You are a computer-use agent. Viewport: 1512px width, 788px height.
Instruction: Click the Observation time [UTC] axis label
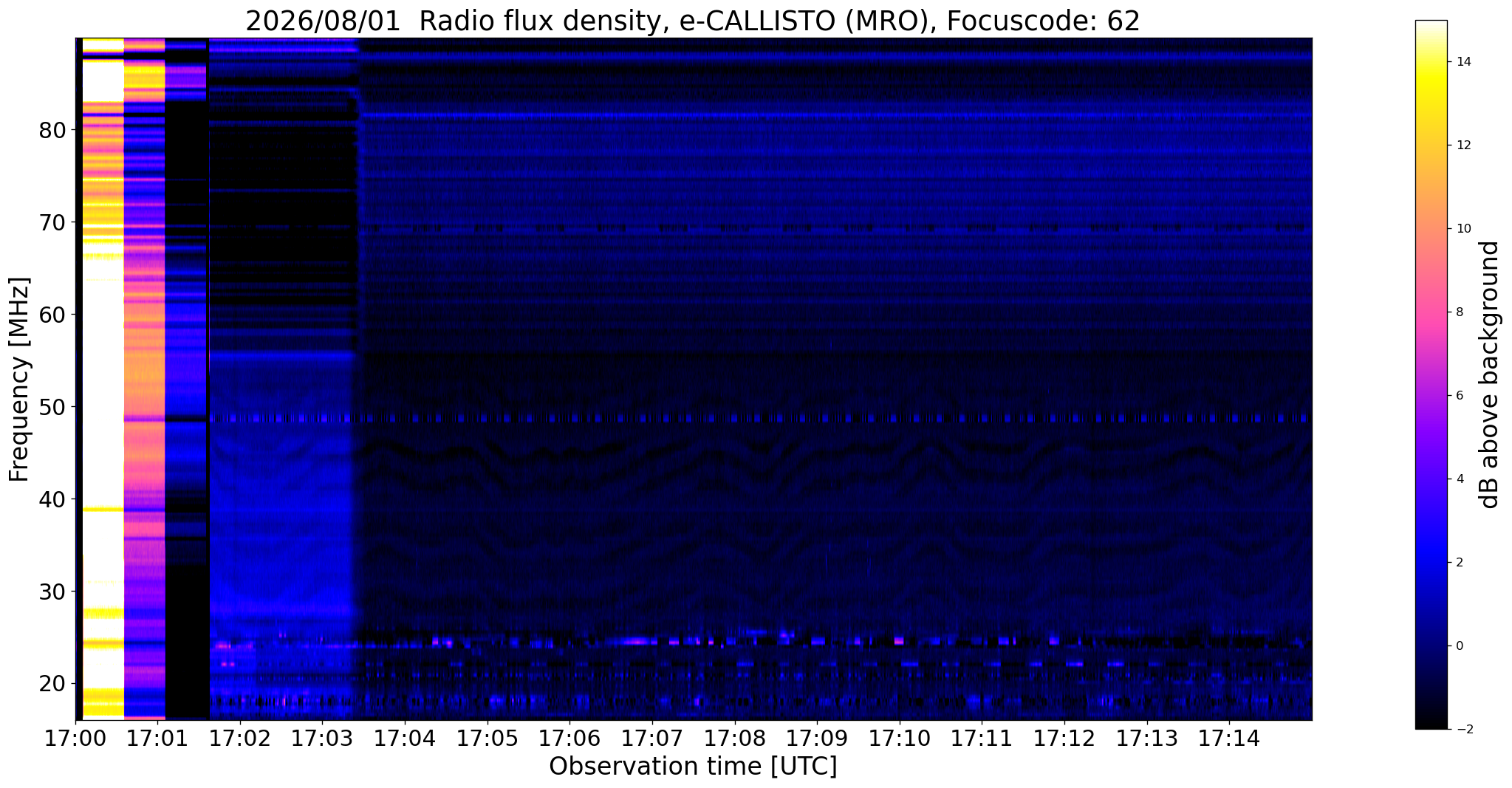(x=693, y=767)
